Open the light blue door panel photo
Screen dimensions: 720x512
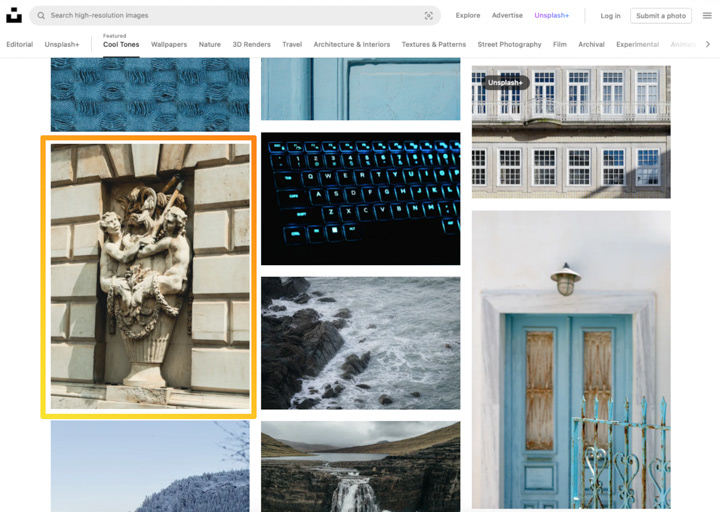pyautogui.click(x=360, y=89)
